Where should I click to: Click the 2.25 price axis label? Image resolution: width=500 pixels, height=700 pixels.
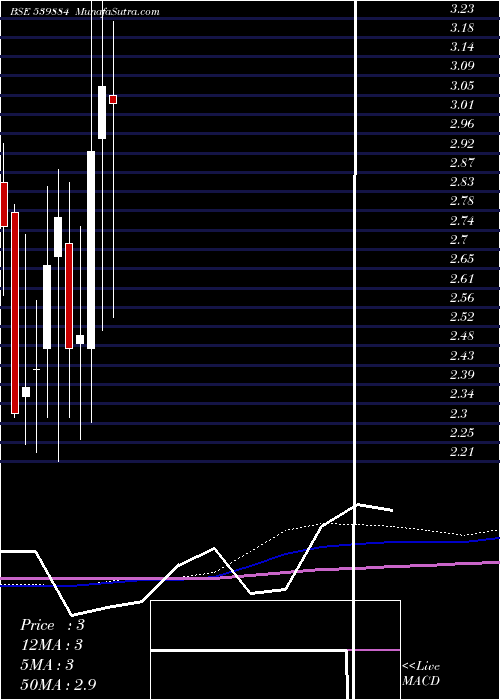(462, 432)
